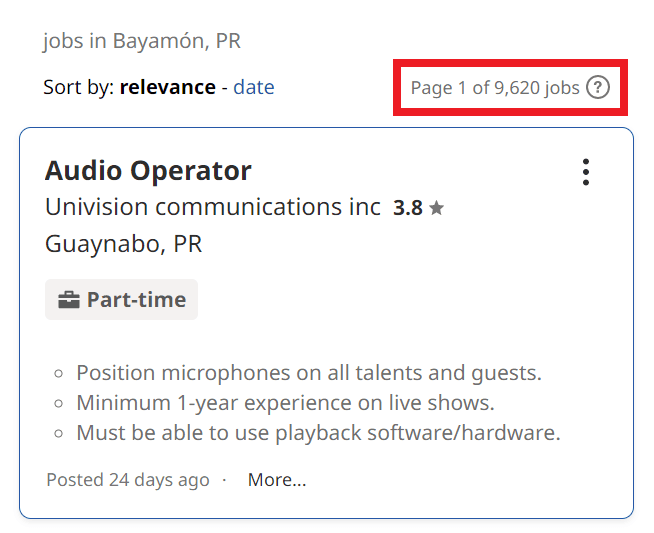
Task: Click the Guaynabo, PR location text
Action: (123, 244)
